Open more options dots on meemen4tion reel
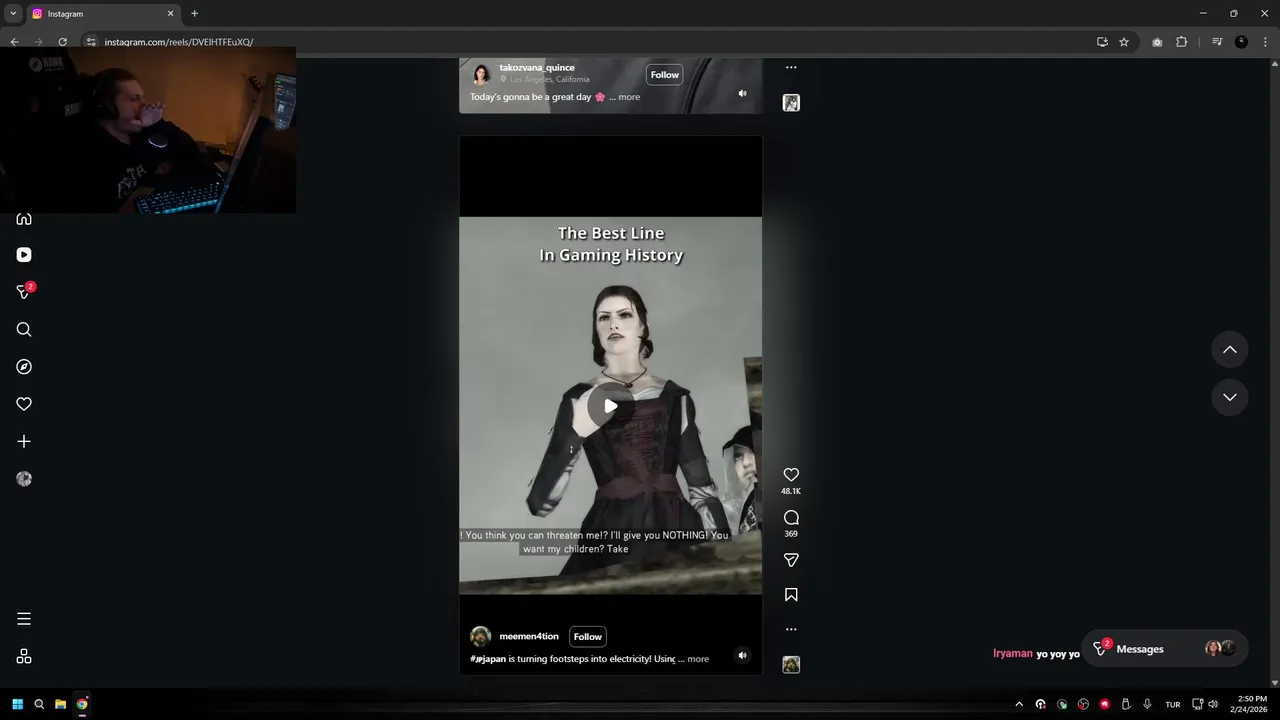 click(x=791, y=629)
